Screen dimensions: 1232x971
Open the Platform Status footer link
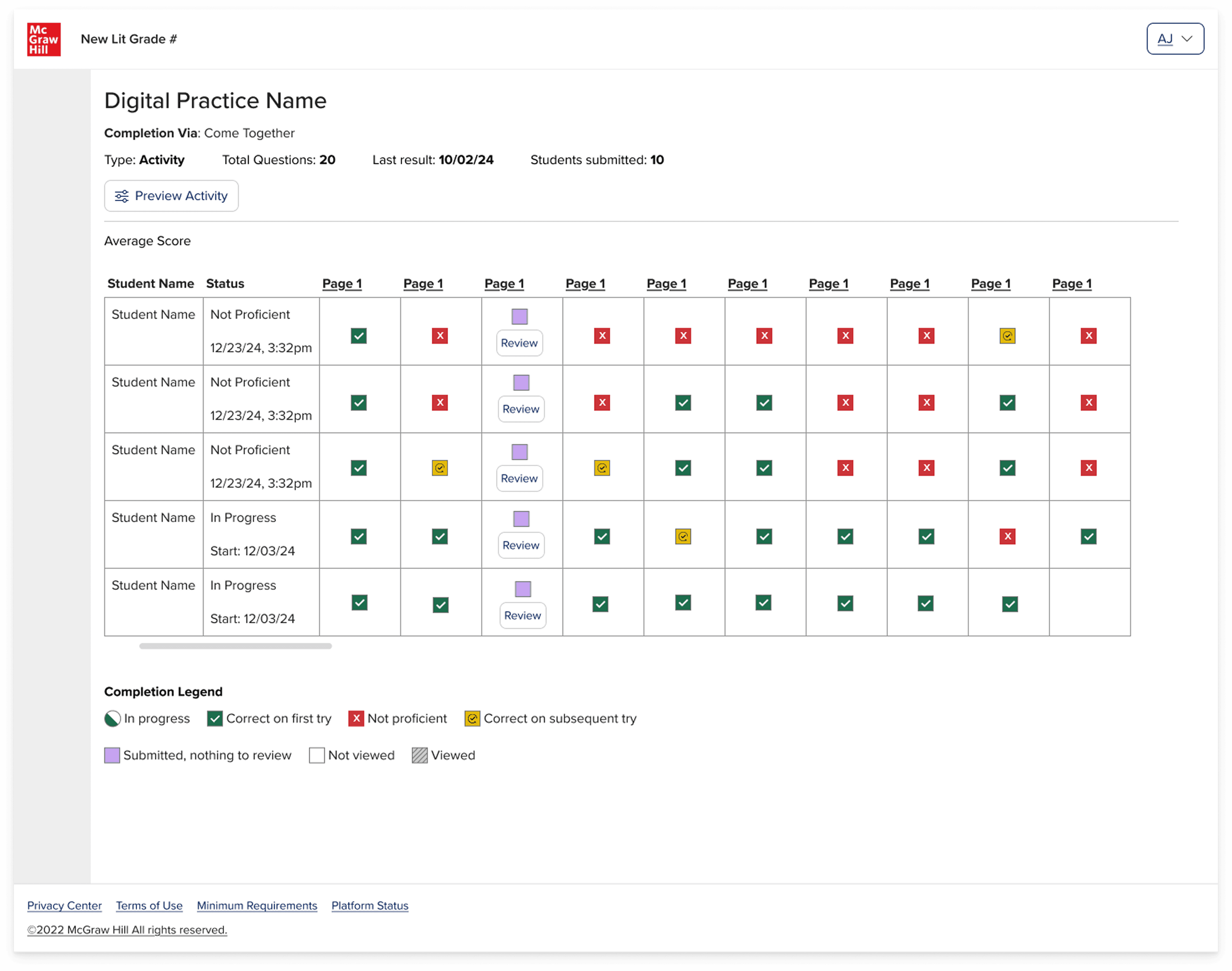point(370,906)
